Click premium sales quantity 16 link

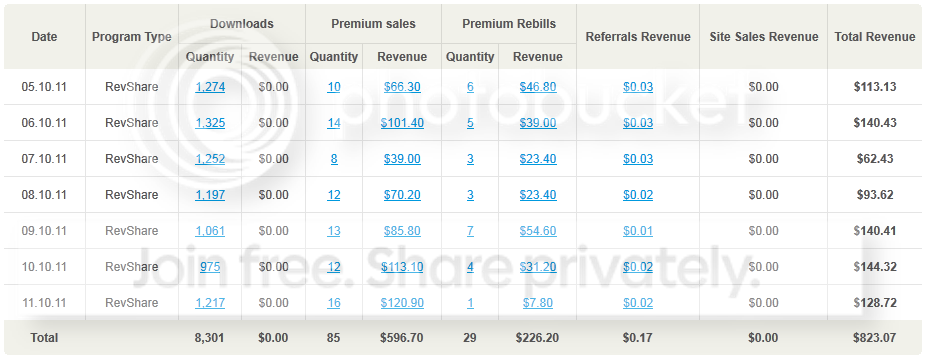click(x=334, y=303)
